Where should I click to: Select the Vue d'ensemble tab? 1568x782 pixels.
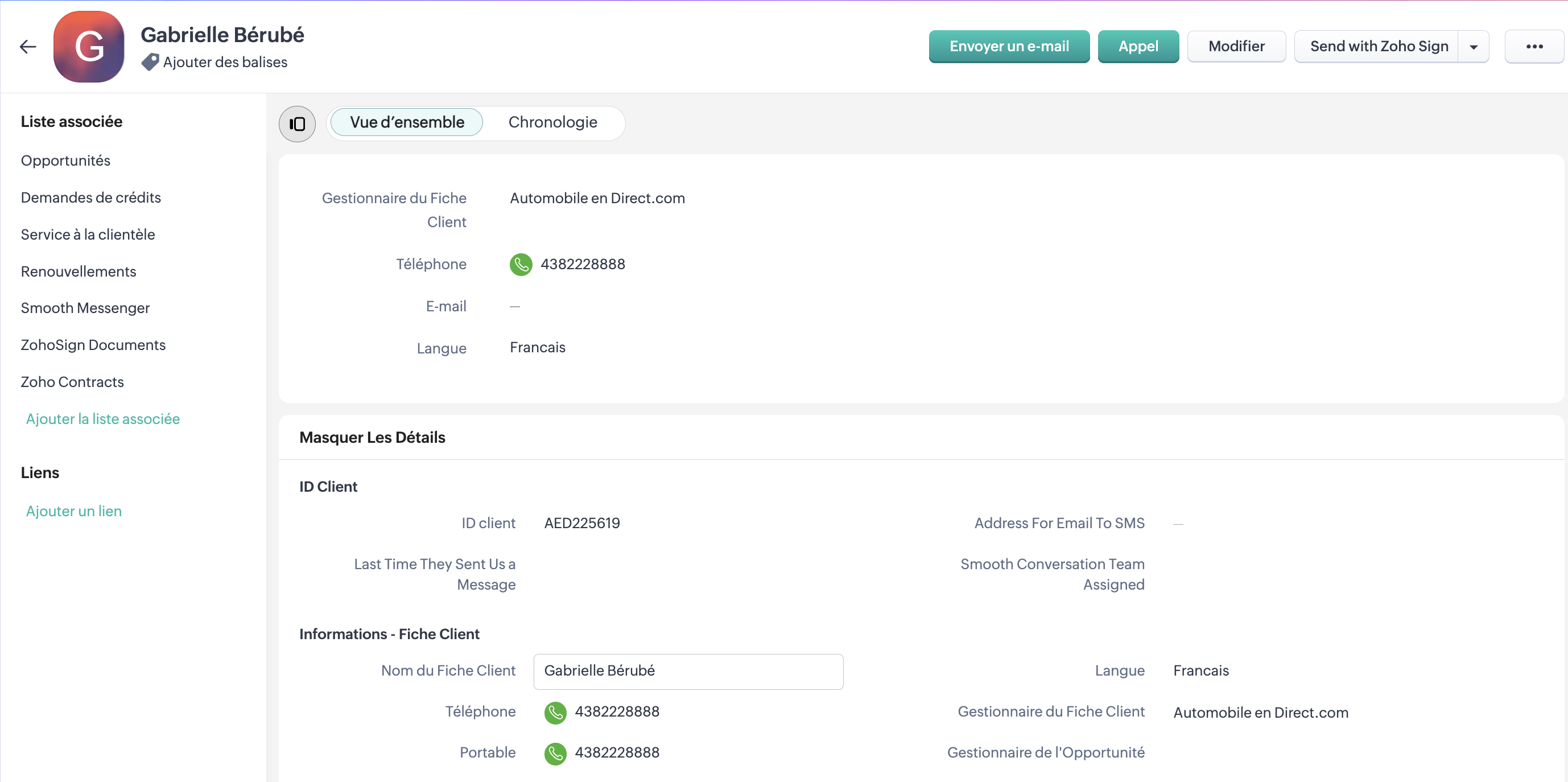[x=407, y=122]
